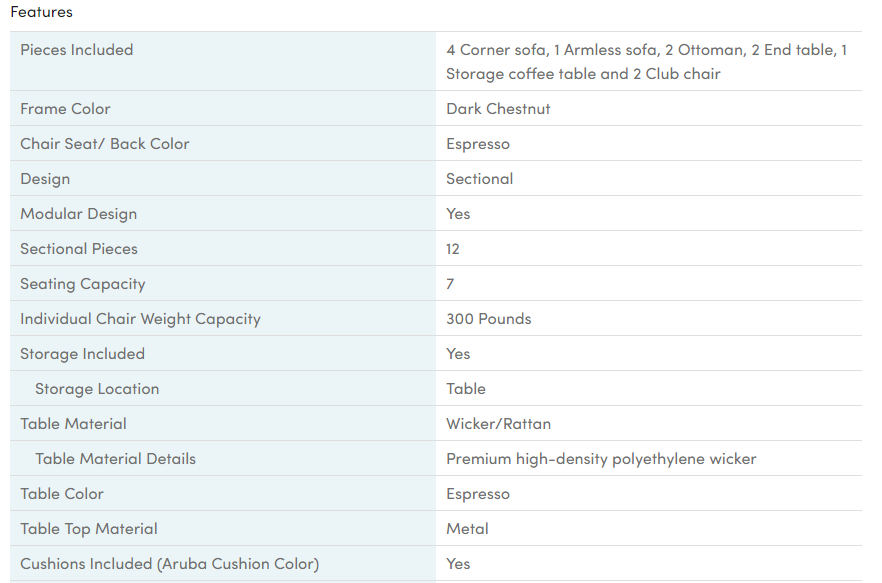Select the Storage Included label
Viewport: 882px width, 583px height.
click(82, 354)
